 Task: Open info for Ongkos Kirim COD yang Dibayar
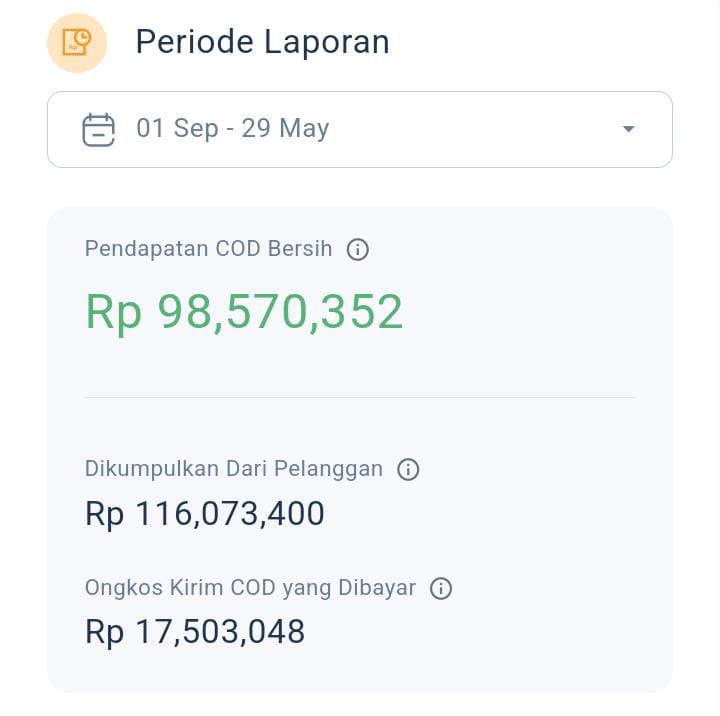click(441, 588)
